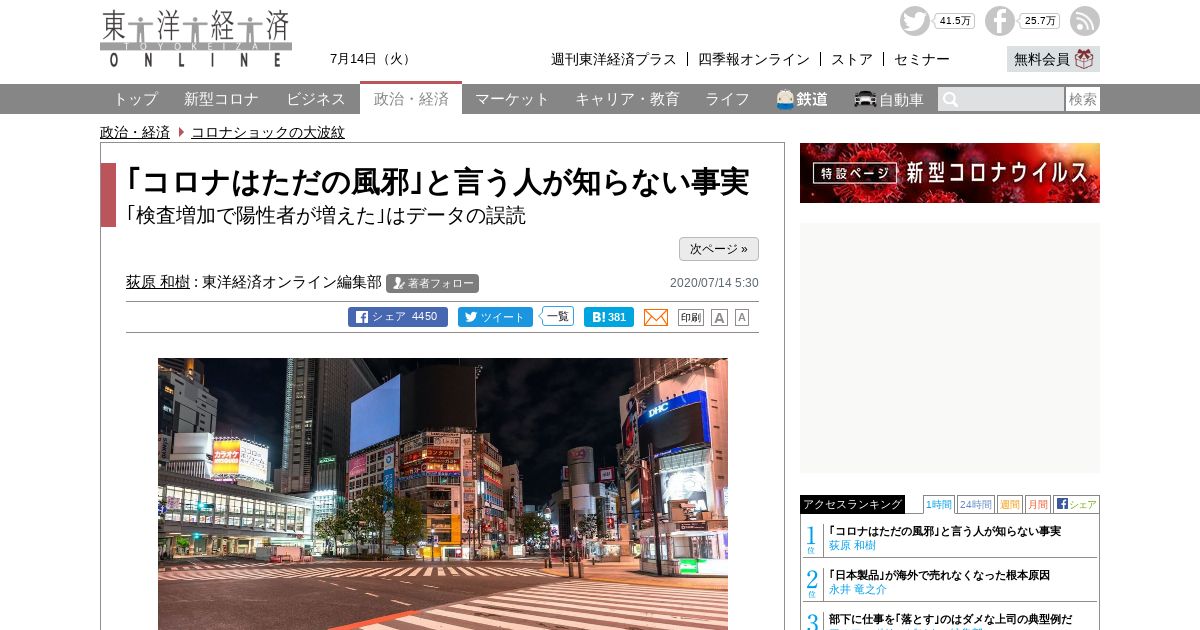Open 鉄道 railway navigation tab
Screen dimensions: 1200x630
pos(802,99)
